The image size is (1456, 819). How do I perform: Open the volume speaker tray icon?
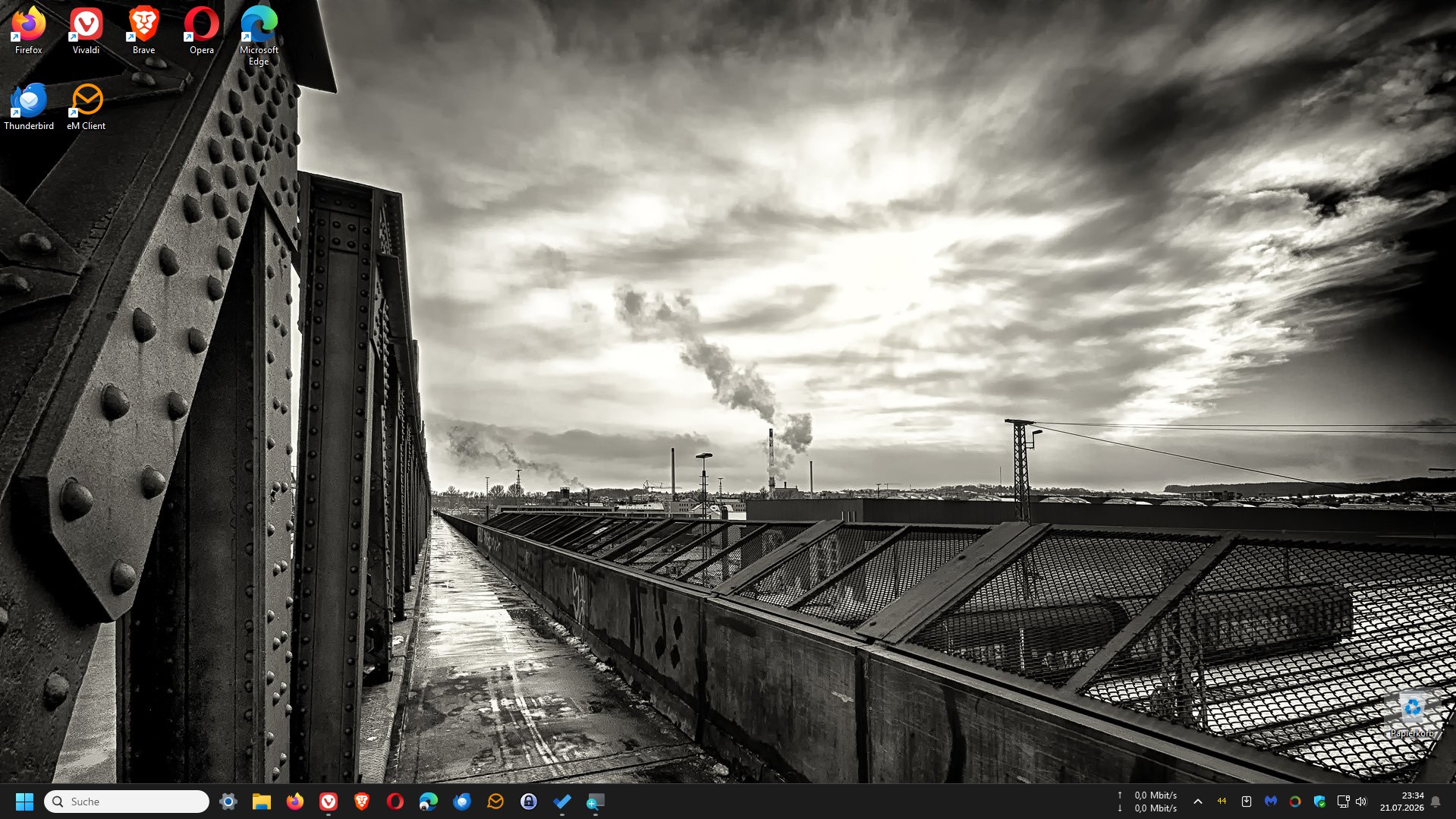coord(1361,802)
